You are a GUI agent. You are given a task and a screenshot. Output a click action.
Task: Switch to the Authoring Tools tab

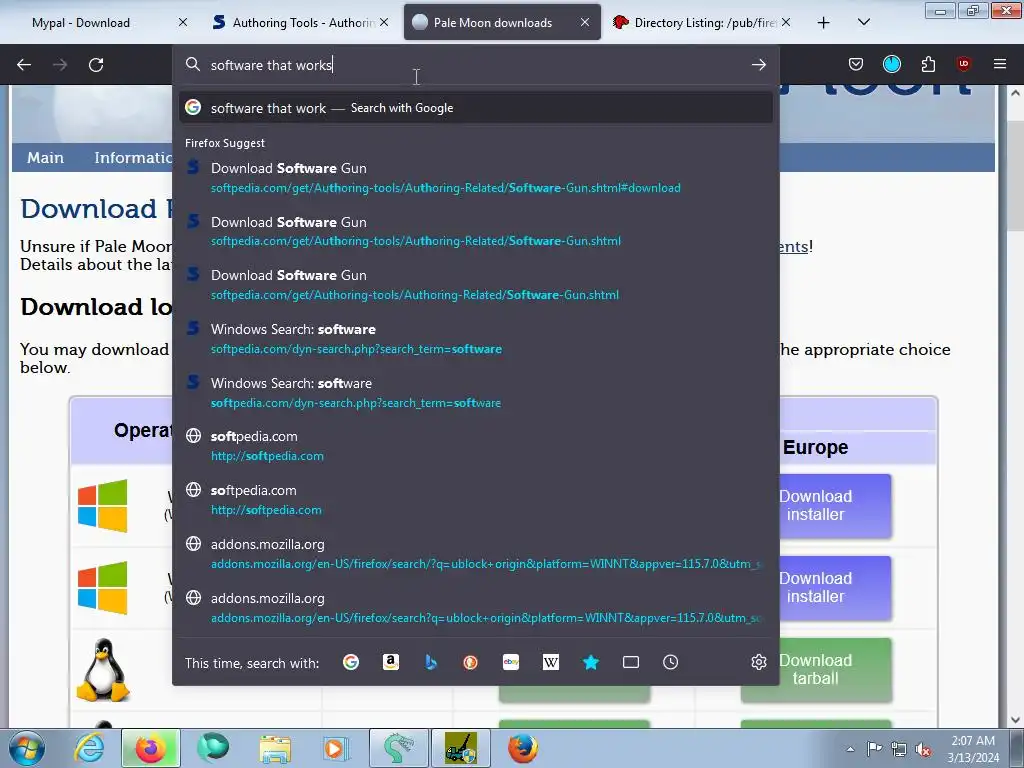(x=302, y=23)
